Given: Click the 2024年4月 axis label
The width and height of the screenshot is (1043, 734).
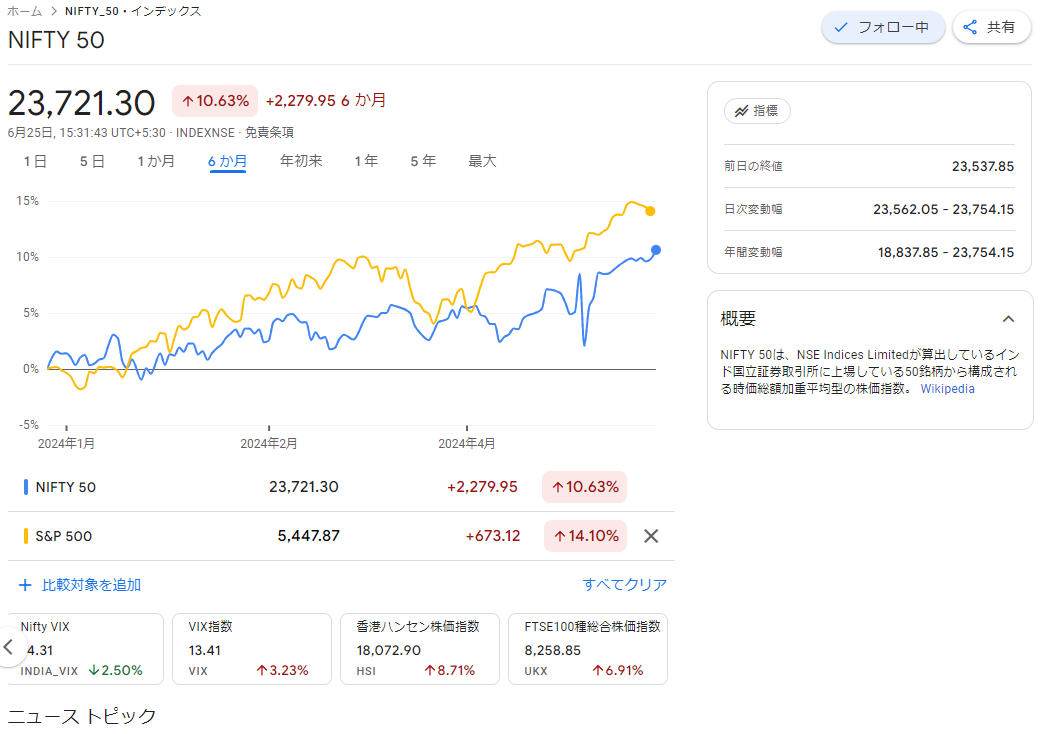Looking at the screenshot, I should pos(467,443).
